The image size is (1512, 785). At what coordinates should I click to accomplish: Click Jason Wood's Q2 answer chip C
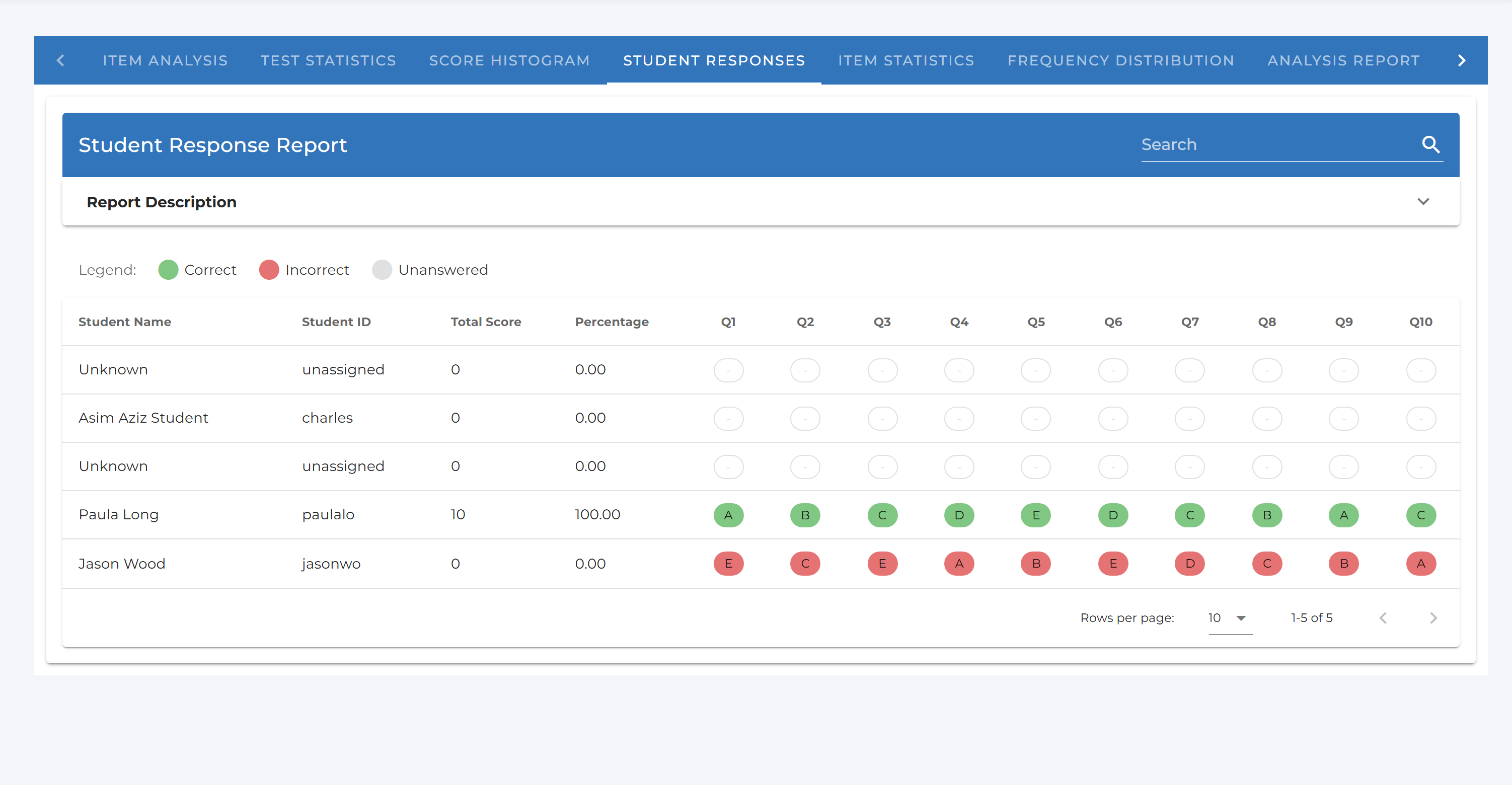[x=805, y=564]
